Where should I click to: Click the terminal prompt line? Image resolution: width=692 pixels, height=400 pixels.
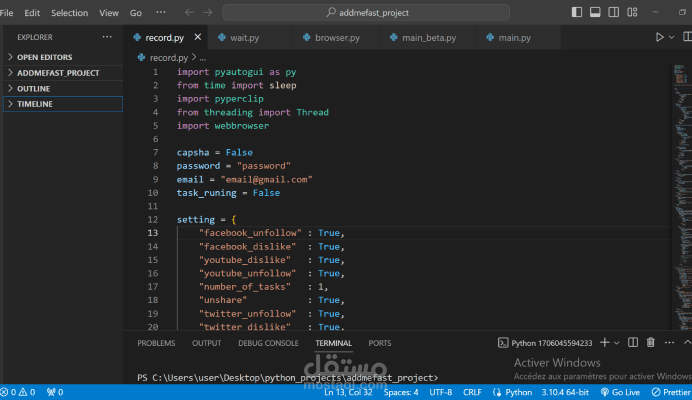coord(287,378)
